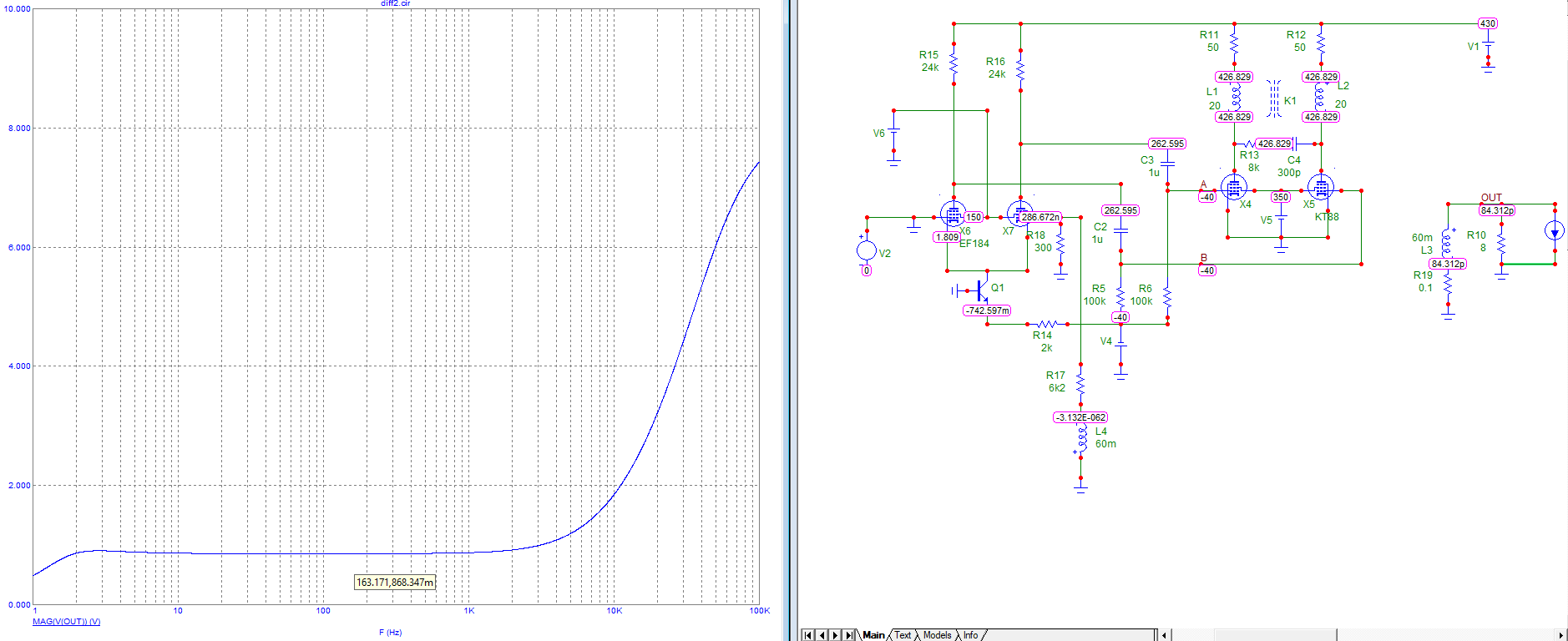1568x641 pixels.
Task: Click the 150 node voltage label
Action: [974, 217]
